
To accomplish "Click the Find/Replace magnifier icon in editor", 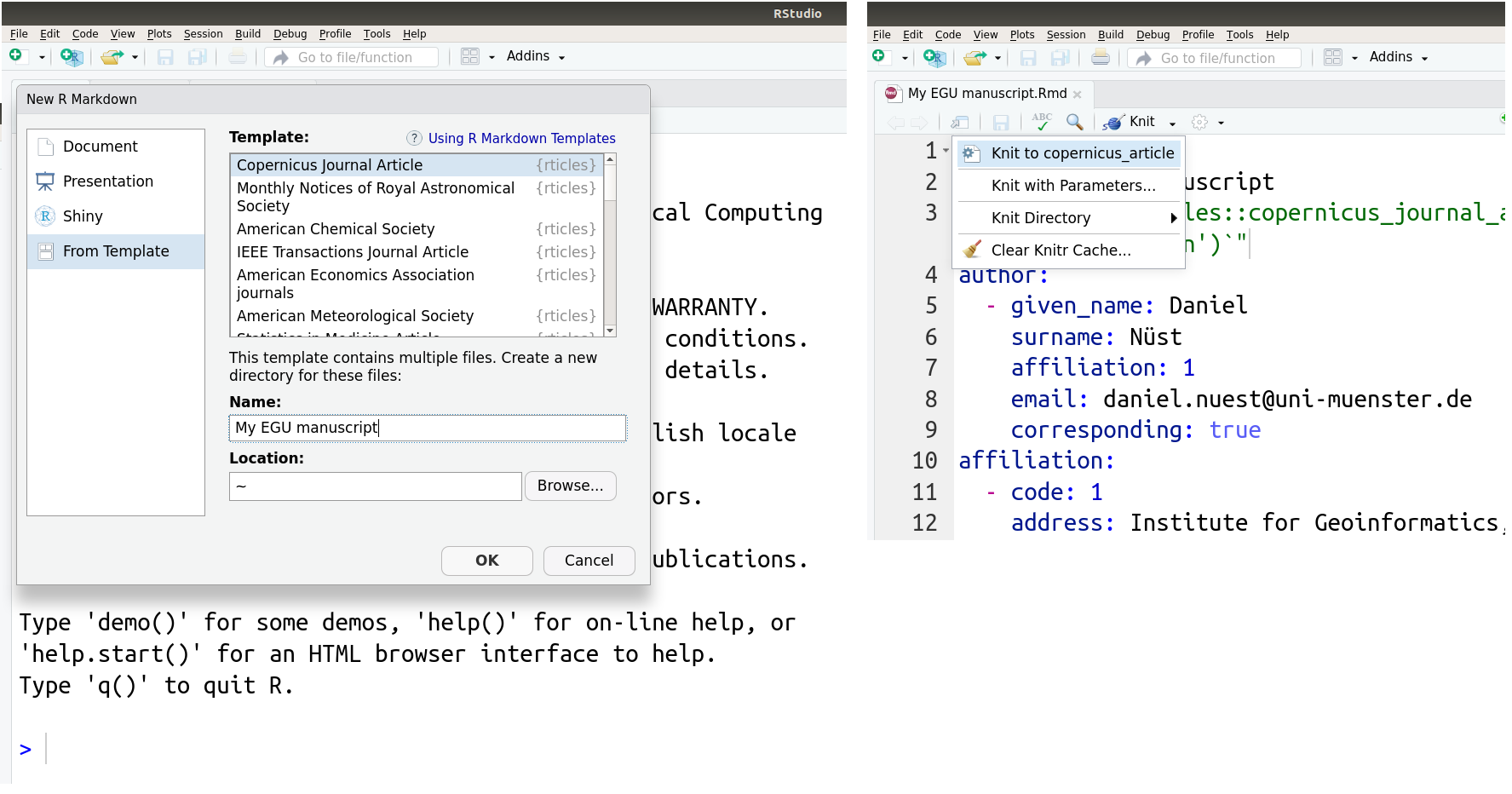I will (x=1075, y=122).
